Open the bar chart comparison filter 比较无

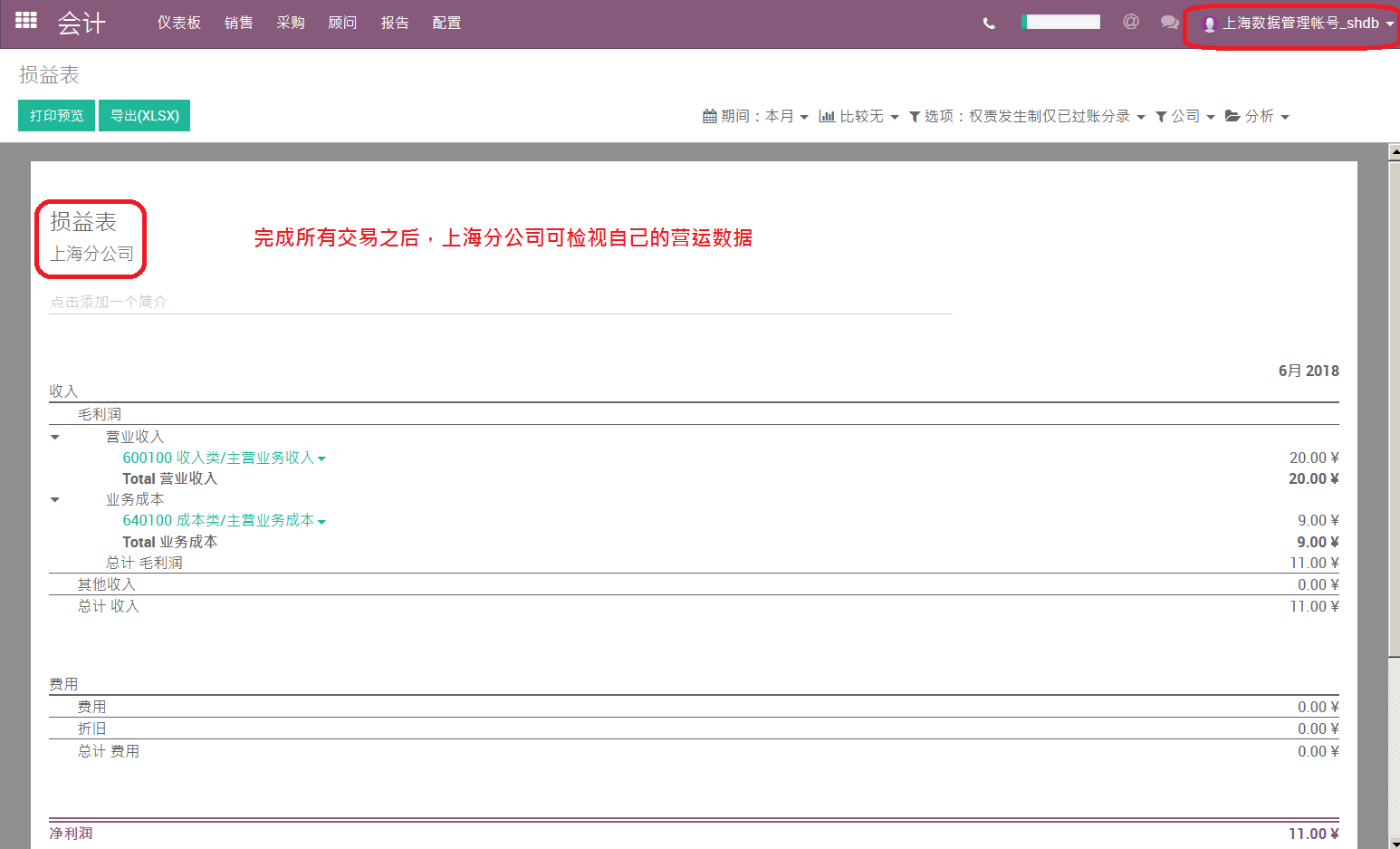click(858, 116)
